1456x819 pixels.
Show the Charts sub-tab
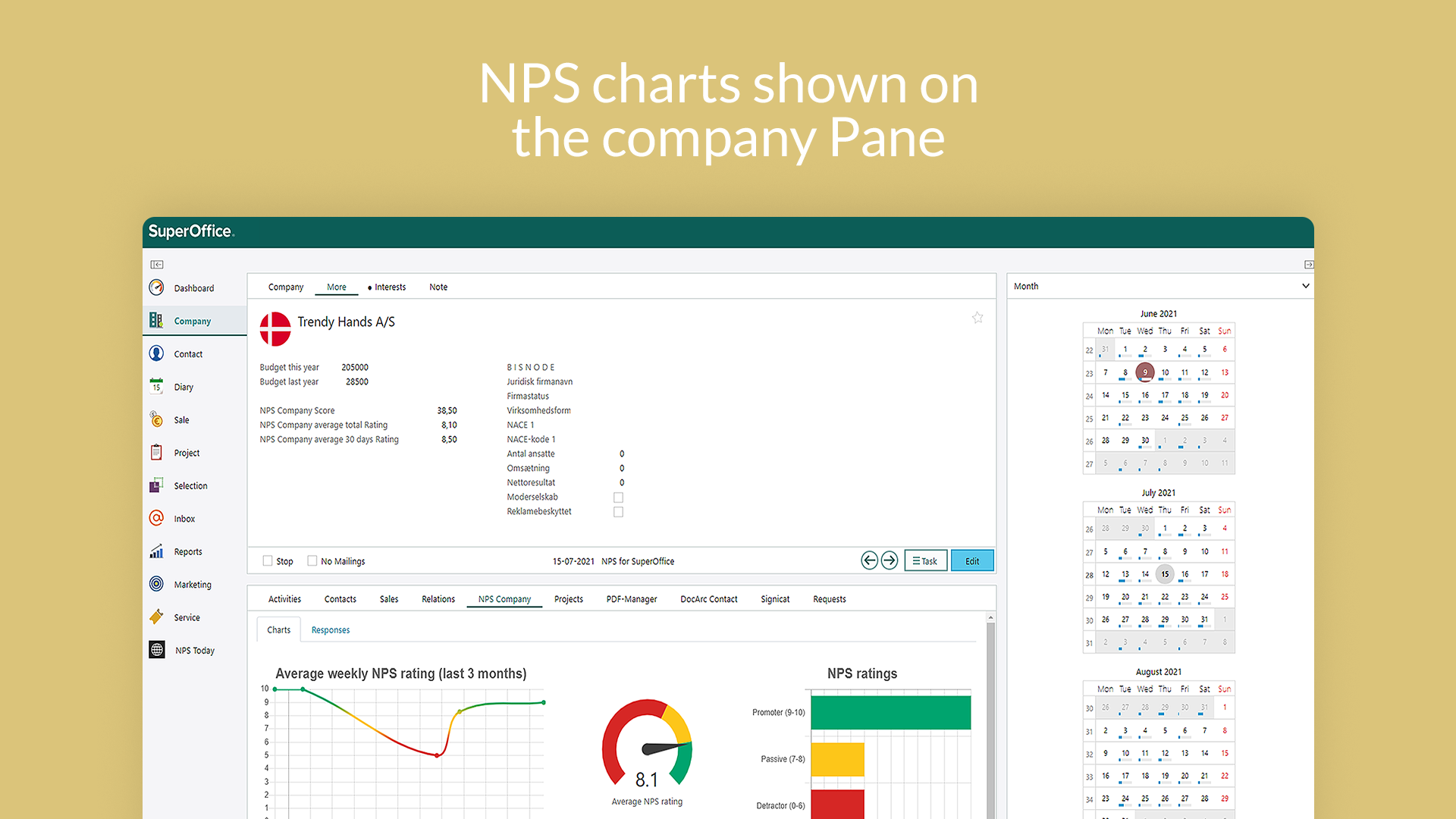coord(278,629)
